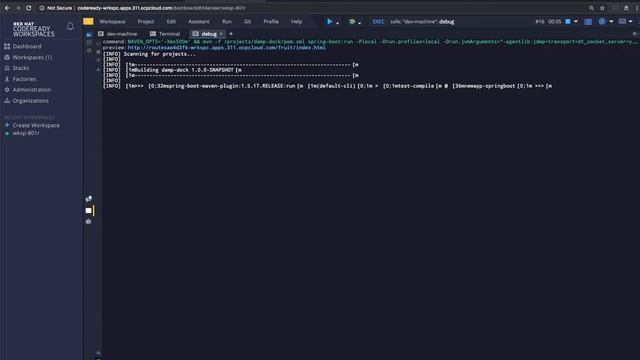The width and height of the screenshot is (640, 360).
Task: Click browser back arrow
Action: (x=7, y=8)
